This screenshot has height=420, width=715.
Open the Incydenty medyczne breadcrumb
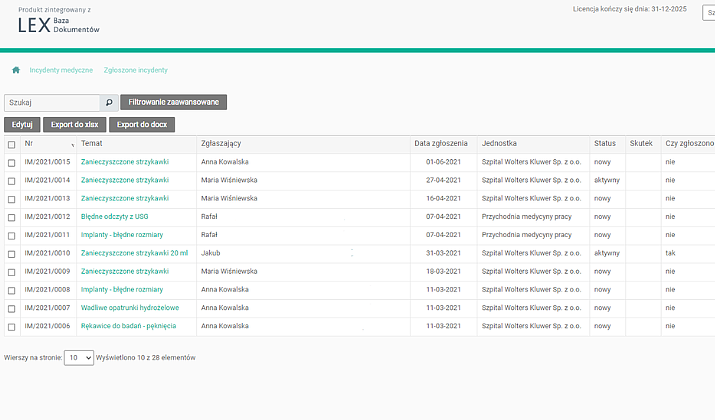[61, 71]
